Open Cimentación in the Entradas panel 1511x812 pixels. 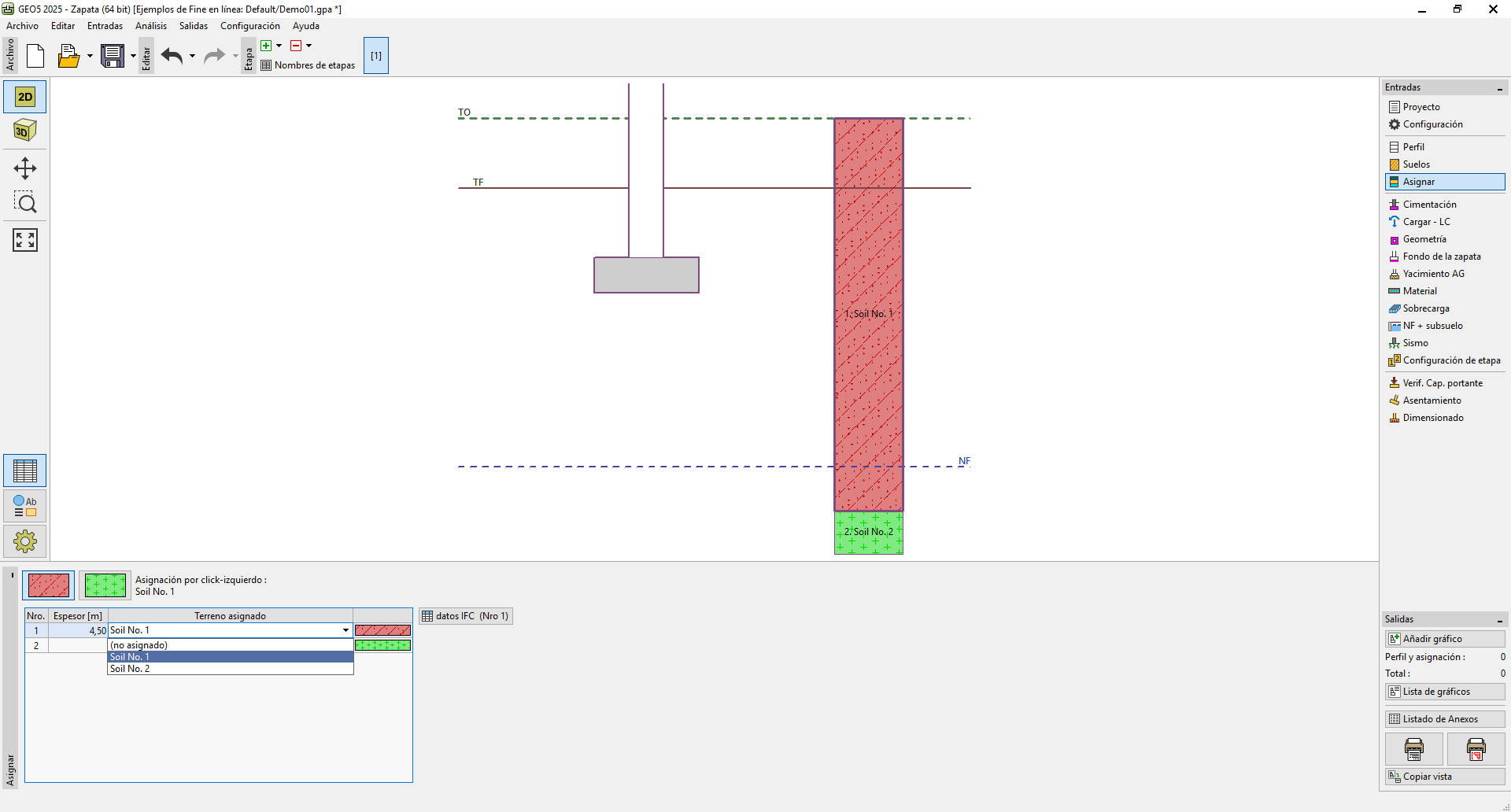tap(1429, 205)
